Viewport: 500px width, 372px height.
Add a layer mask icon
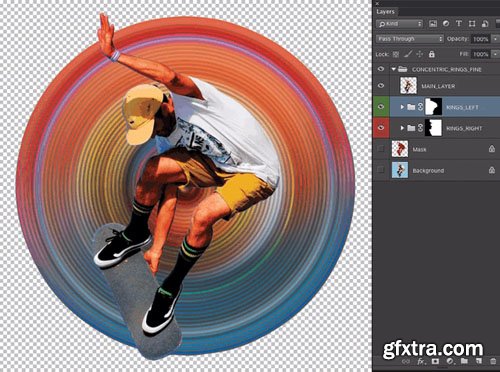click(x=435, y=361)
